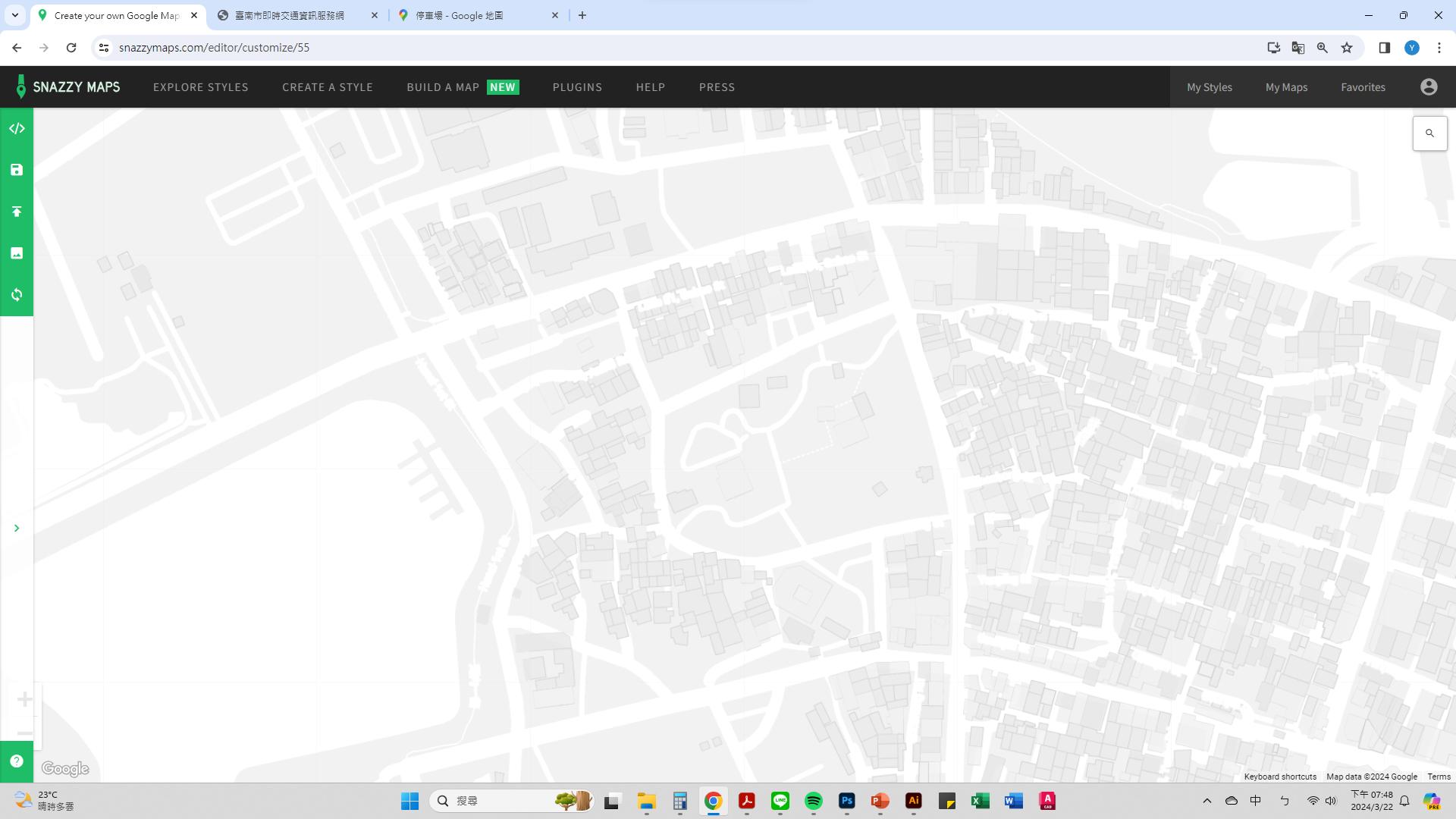Screen dimensions: 1456x819
Task: Click the image icon in sidebar
Action: (17, 253)
